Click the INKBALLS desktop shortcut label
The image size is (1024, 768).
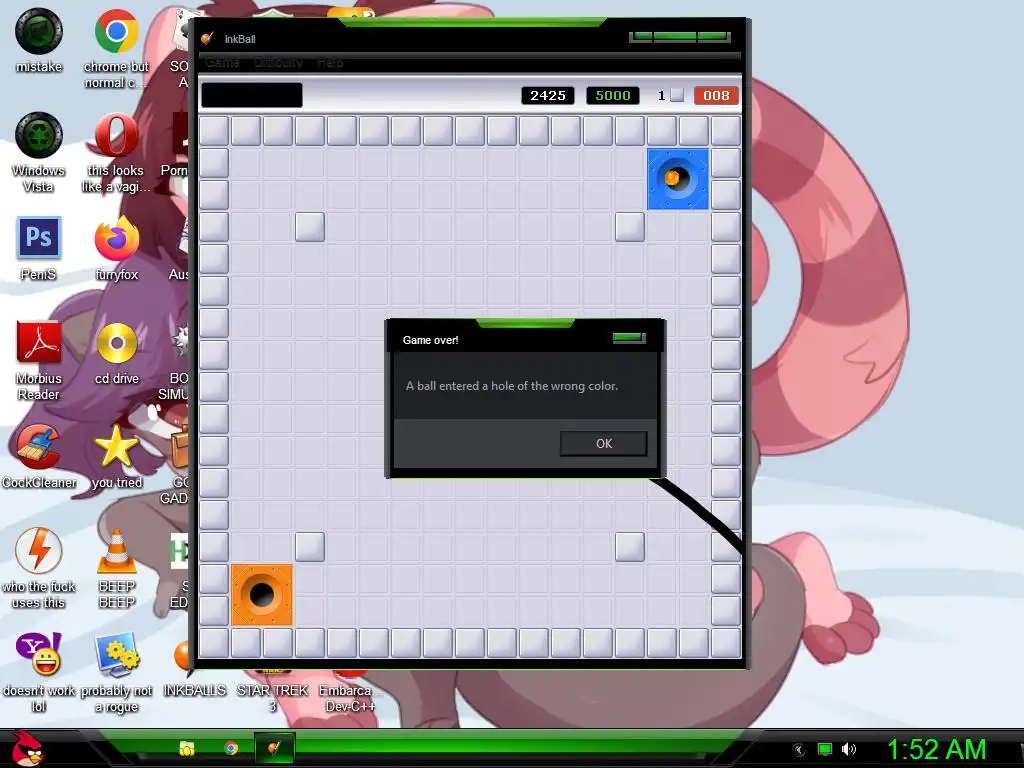click(x=195, y=690)
